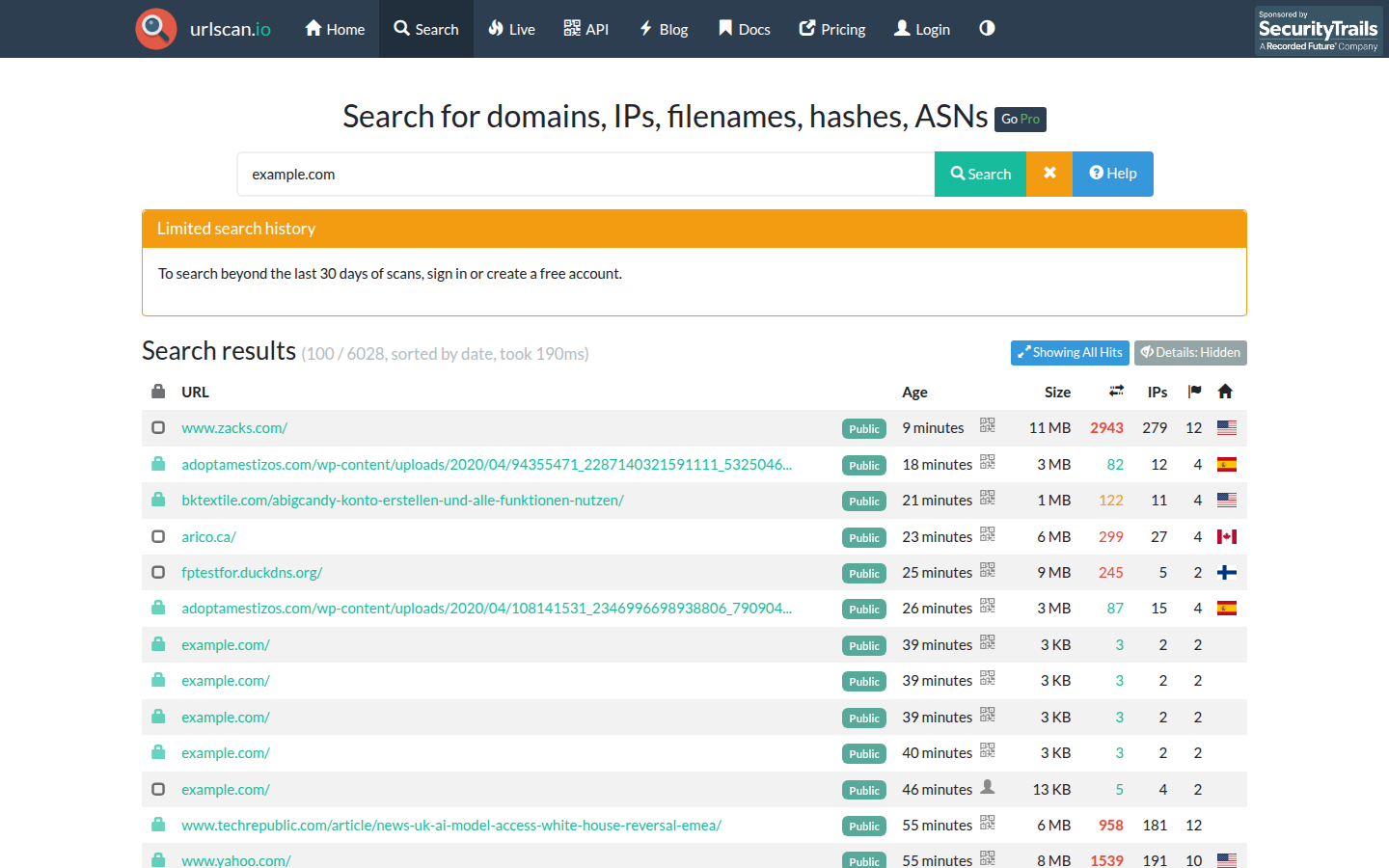Open the bktextile.com abigcandy result link

402,501
